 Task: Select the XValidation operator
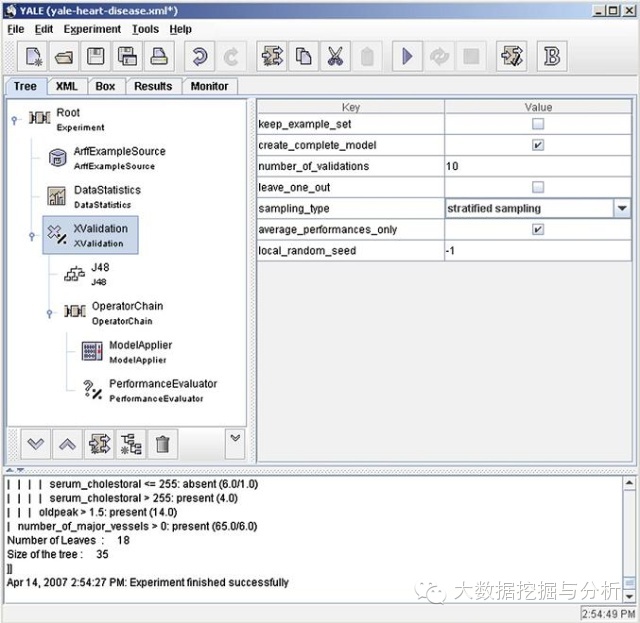pos(91,236)
